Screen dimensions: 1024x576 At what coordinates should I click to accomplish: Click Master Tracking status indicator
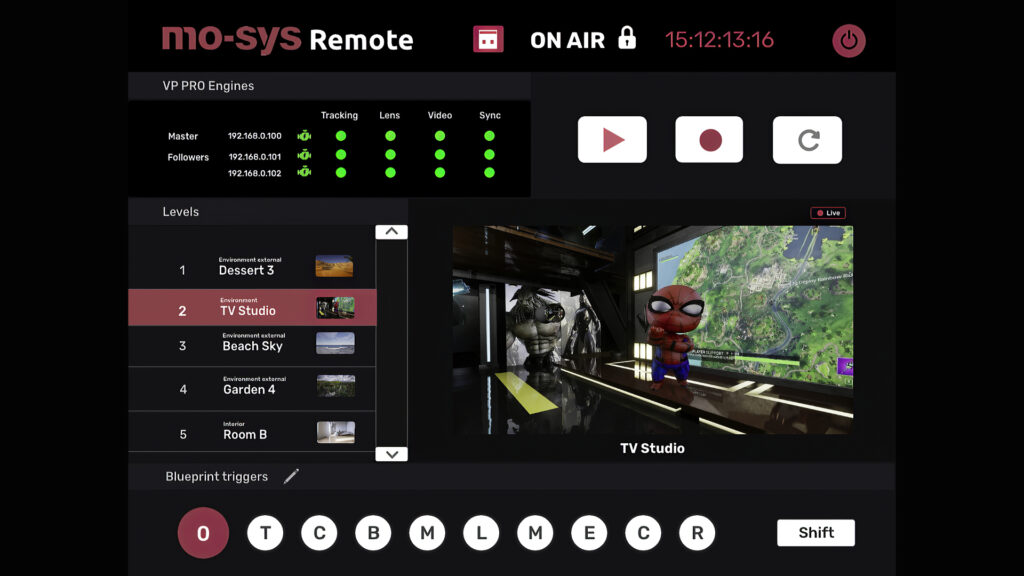341,136
